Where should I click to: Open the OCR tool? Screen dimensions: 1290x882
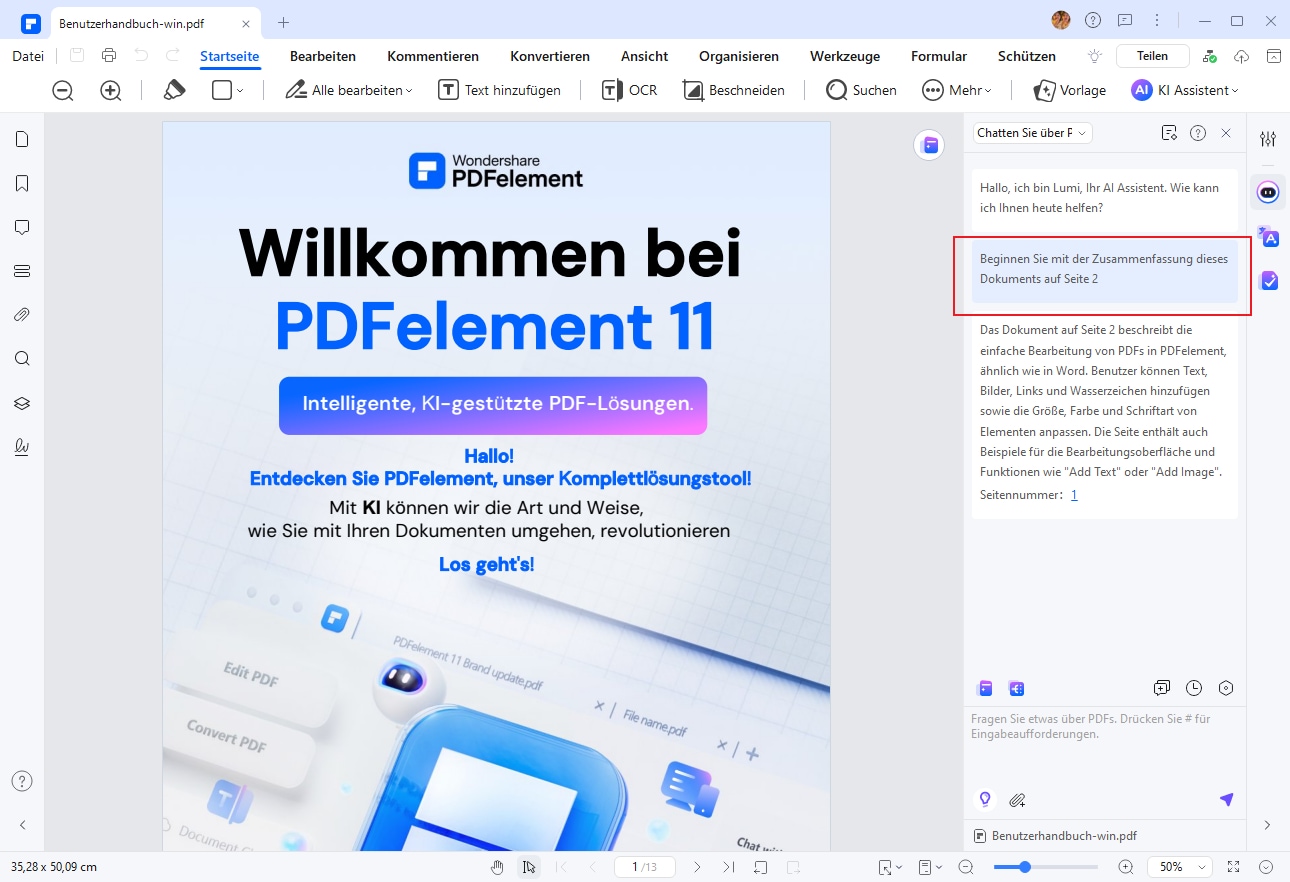coord(629,90)
